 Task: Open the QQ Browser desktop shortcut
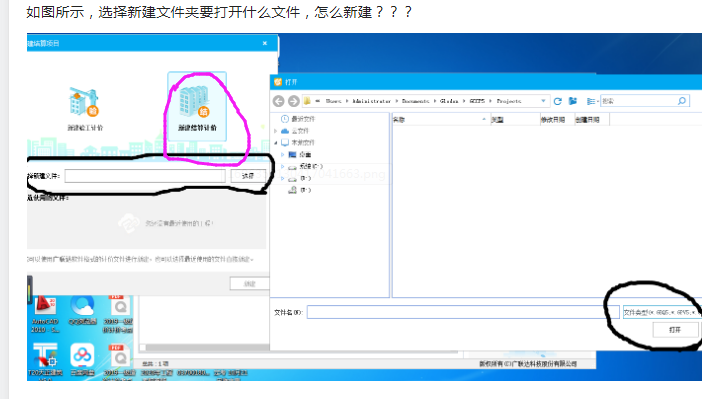tap(83, 311)
